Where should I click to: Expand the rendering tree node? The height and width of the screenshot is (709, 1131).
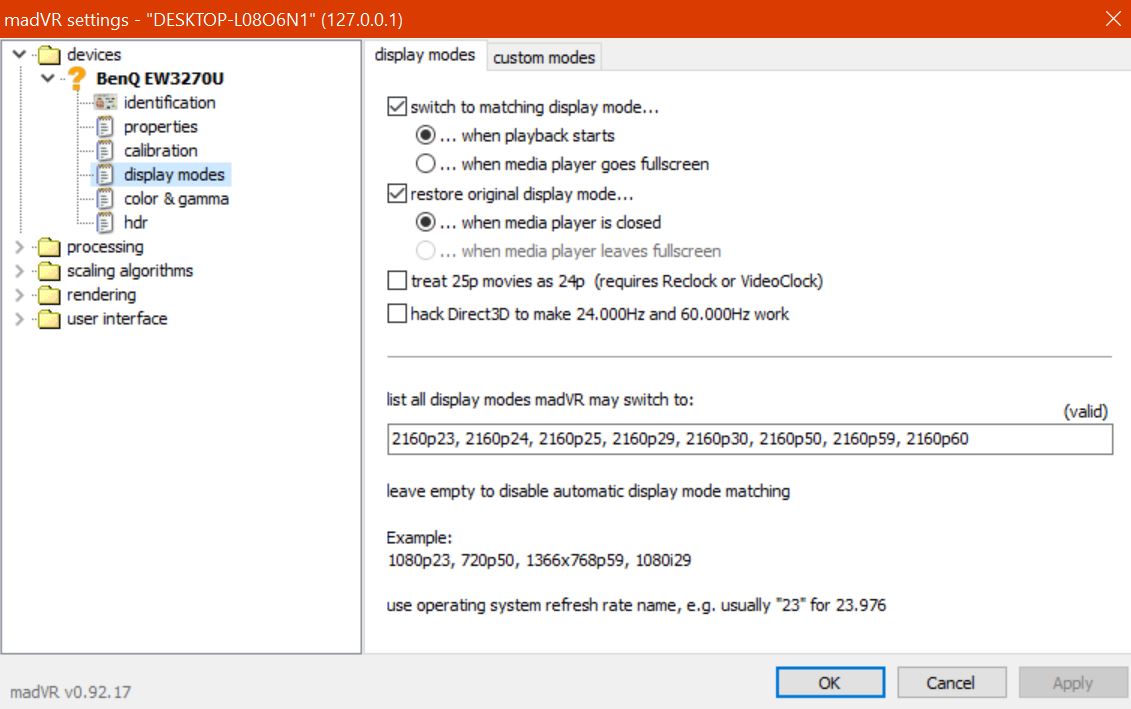point(20,295)
